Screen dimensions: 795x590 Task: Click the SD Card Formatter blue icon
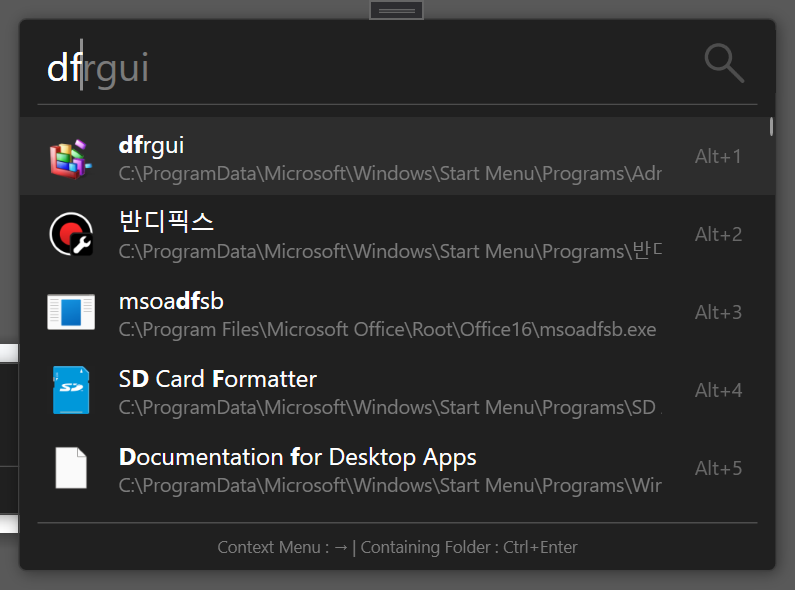(x=71, y=390)
